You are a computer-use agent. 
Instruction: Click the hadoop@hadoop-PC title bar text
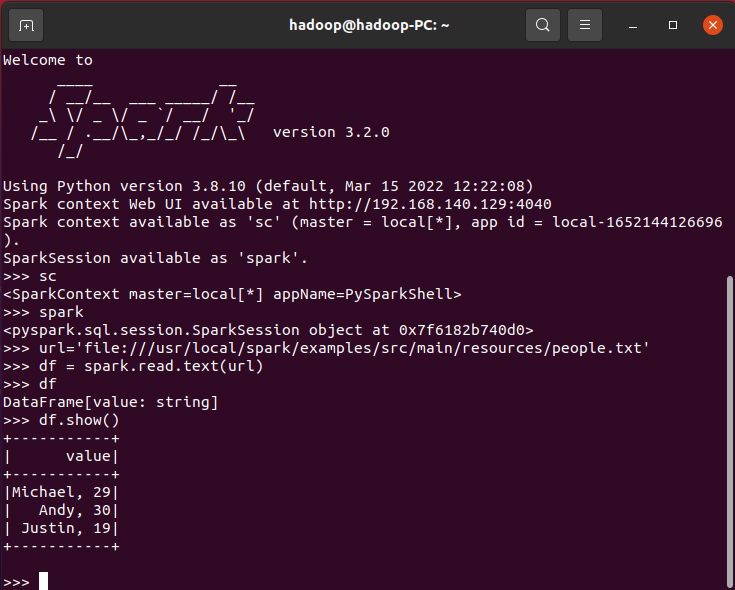pos(369,25)
